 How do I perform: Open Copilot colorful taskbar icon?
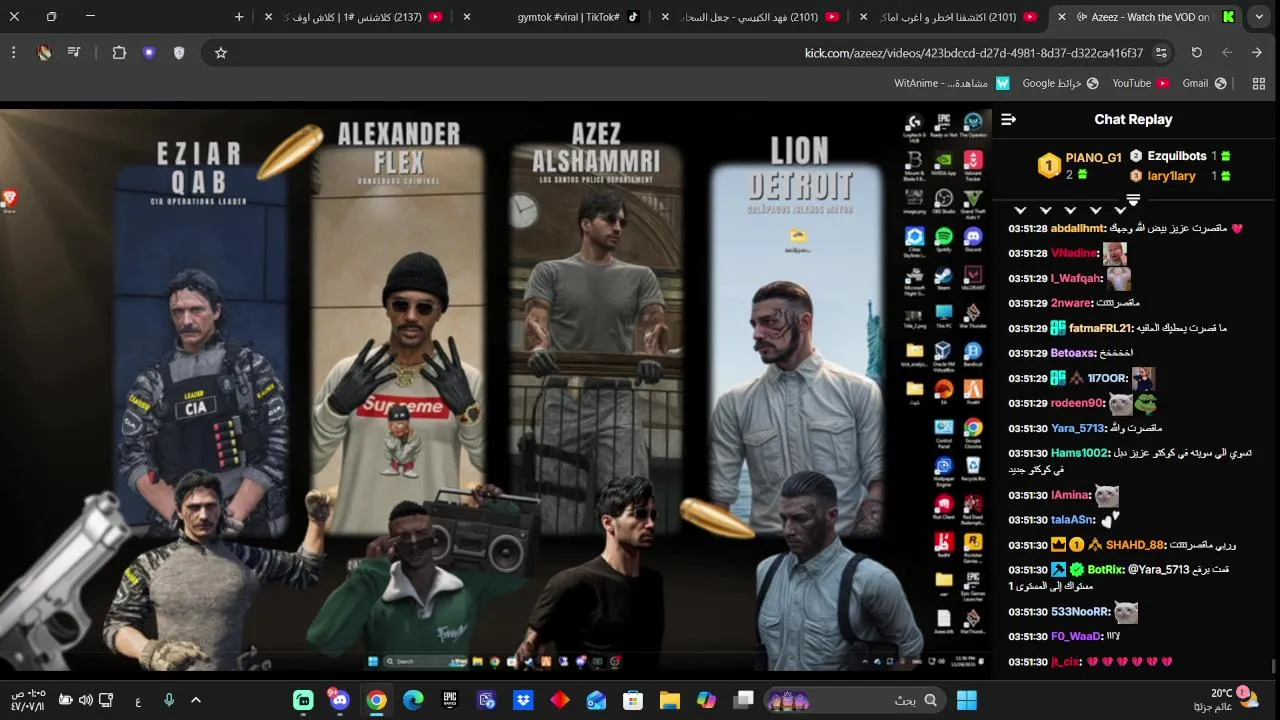point(707,700)
